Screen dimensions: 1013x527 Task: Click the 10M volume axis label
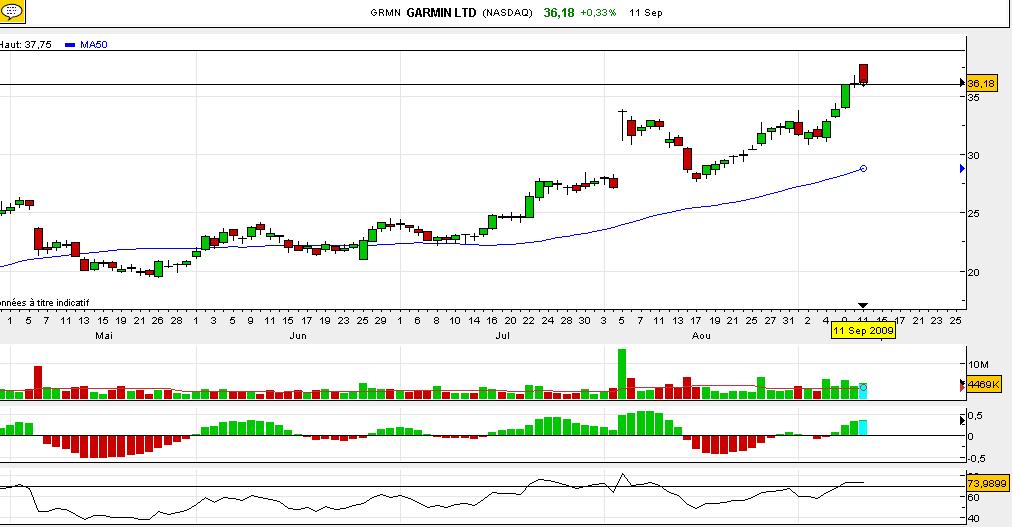977,365
